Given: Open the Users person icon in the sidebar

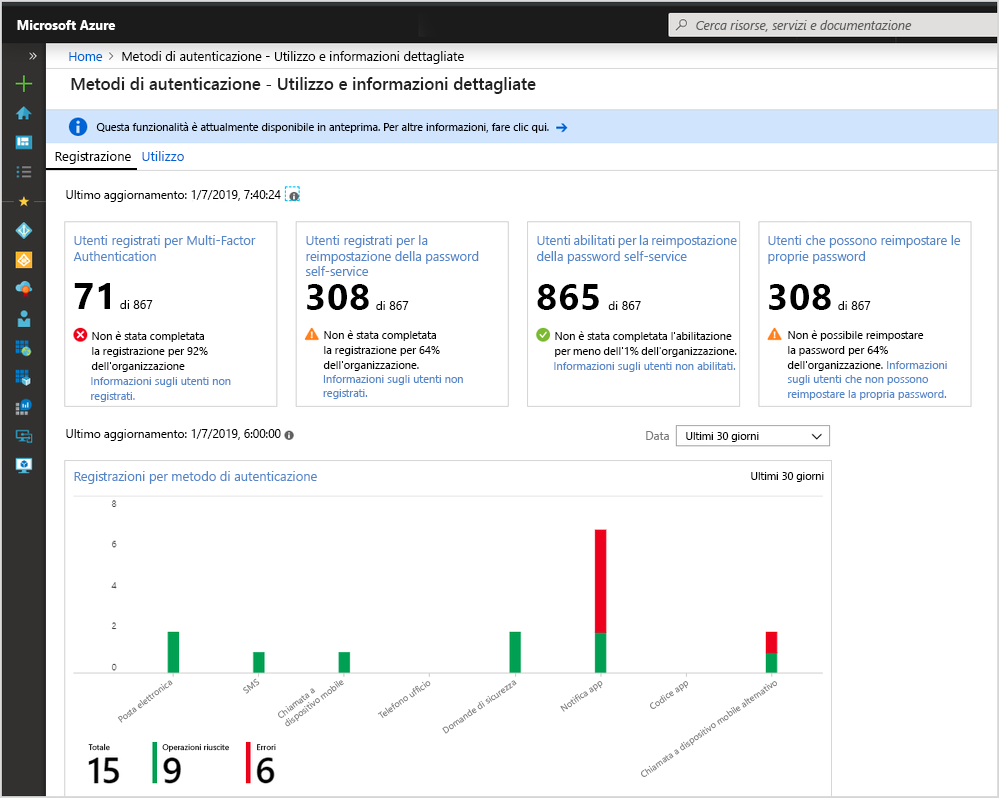Looking at the screenshot, I should tap(24, 318).
